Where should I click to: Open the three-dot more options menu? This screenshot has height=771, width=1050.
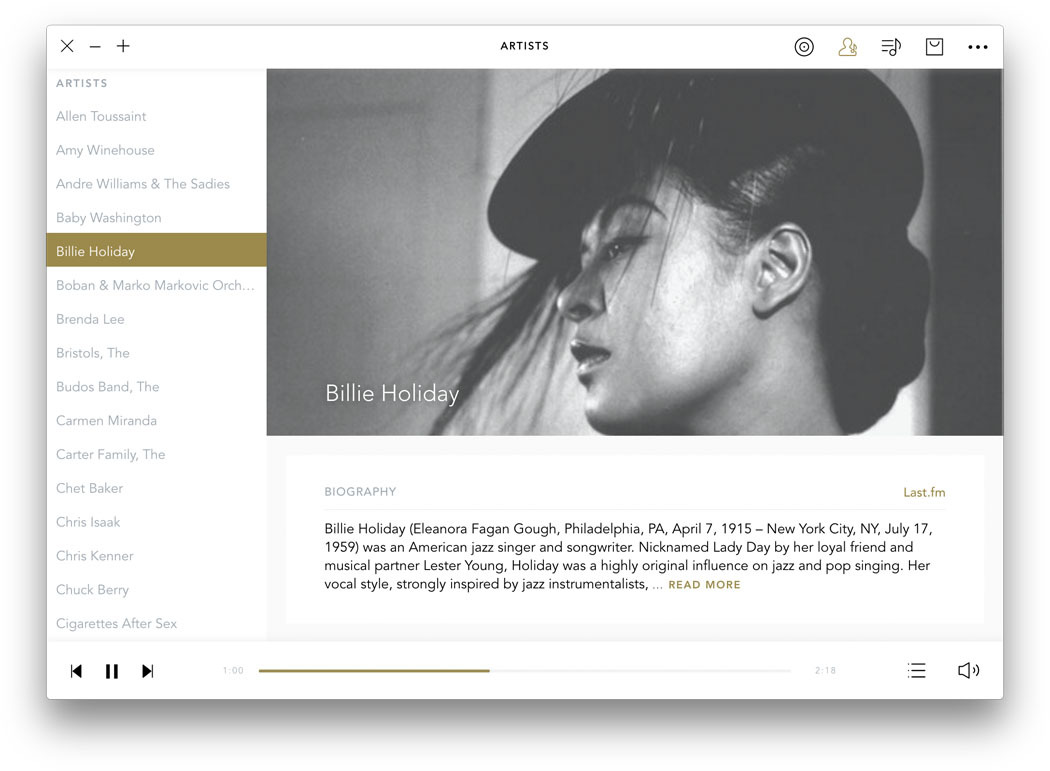coord(977,47)
